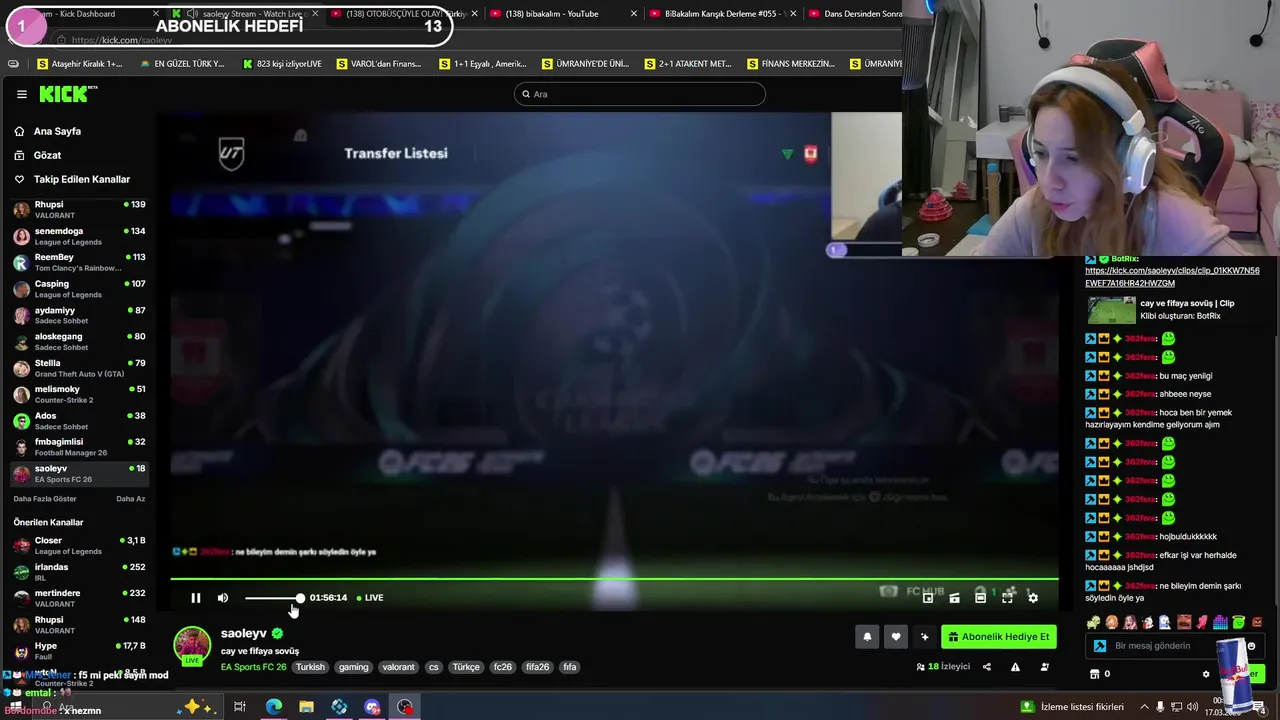This screenshot has height=720, width=1280.
Task: Go to Ana Sayfa
Action: pyautogui.click(x=57, y=131)
